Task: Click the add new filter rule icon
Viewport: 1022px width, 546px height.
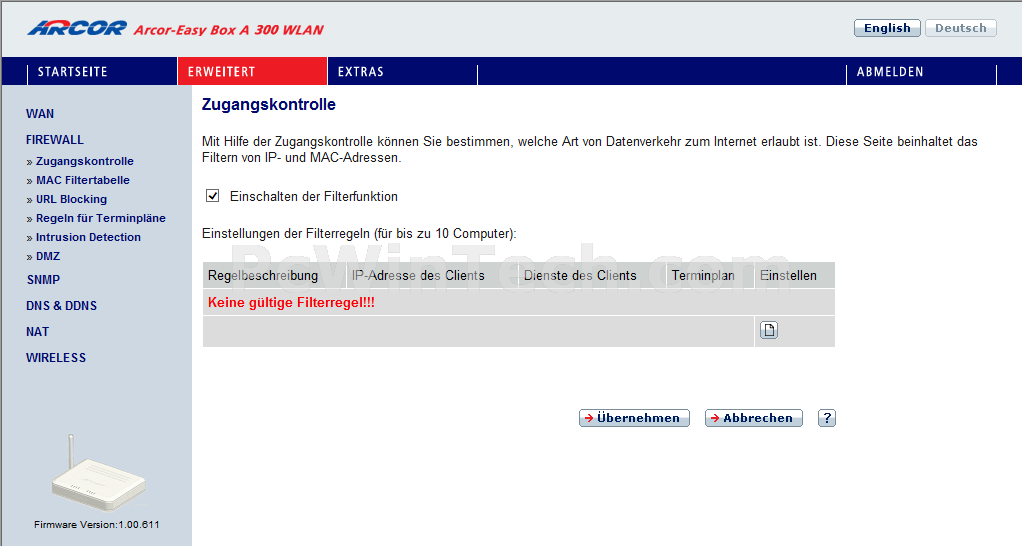Action: (x=769, y=330)
